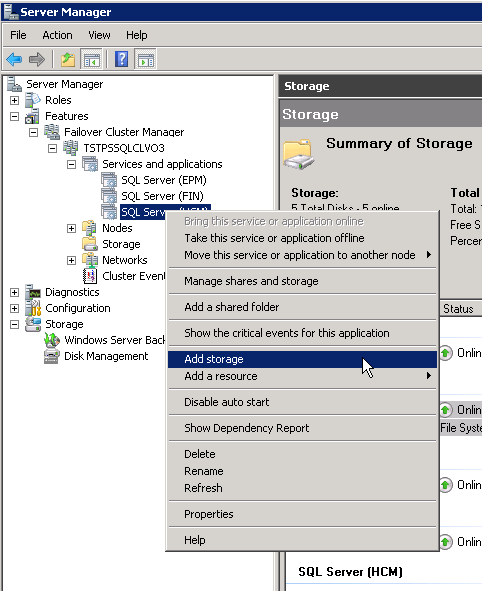Click the Nodes folder icon
The height and width of the screenshot is (591, 482).
[x=90, y=228]
